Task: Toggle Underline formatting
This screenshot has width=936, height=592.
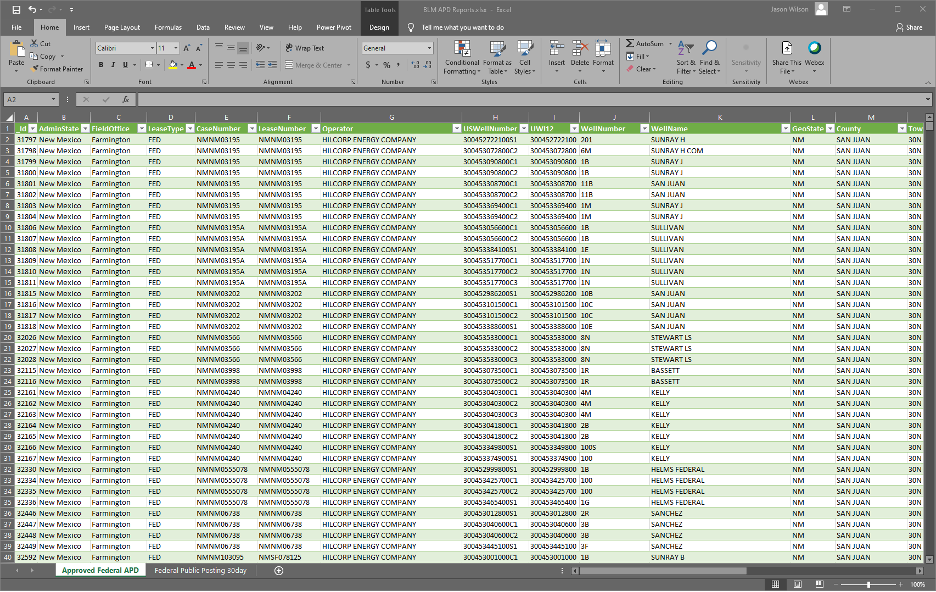Action: (125, 64)
